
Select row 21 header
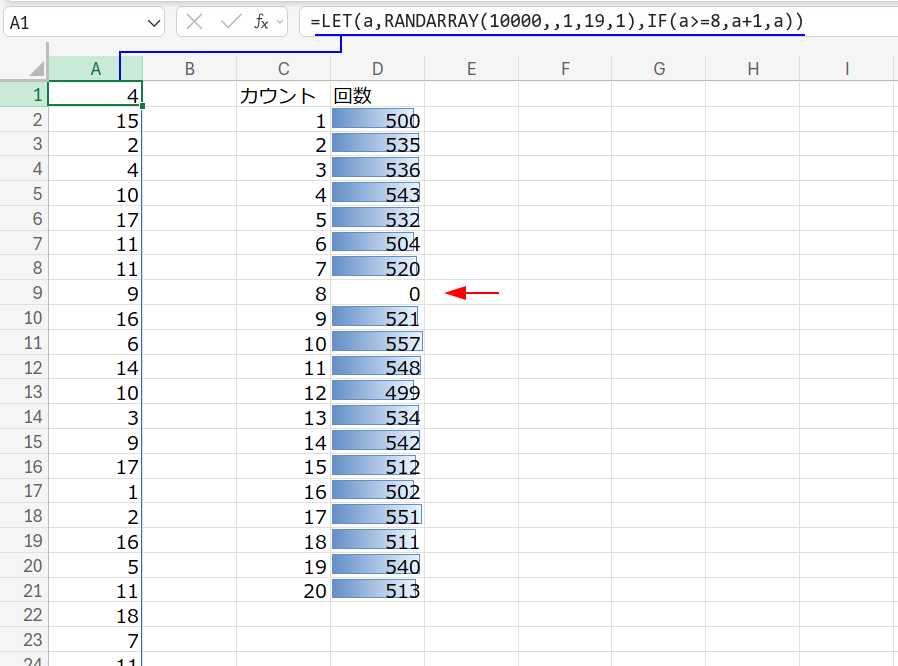pos(24,590)
